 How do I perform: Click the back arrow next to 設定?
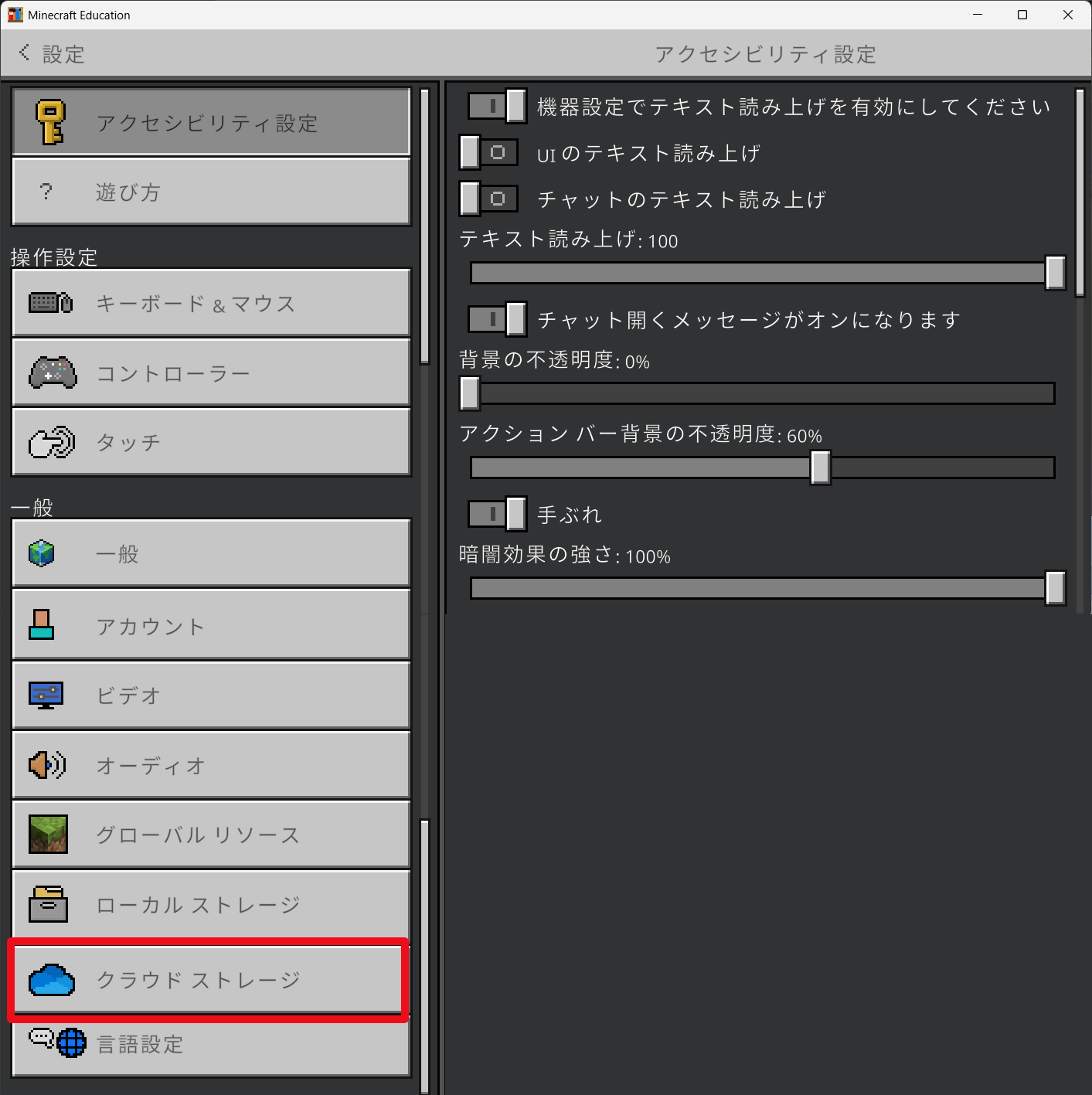click(24, 53)
